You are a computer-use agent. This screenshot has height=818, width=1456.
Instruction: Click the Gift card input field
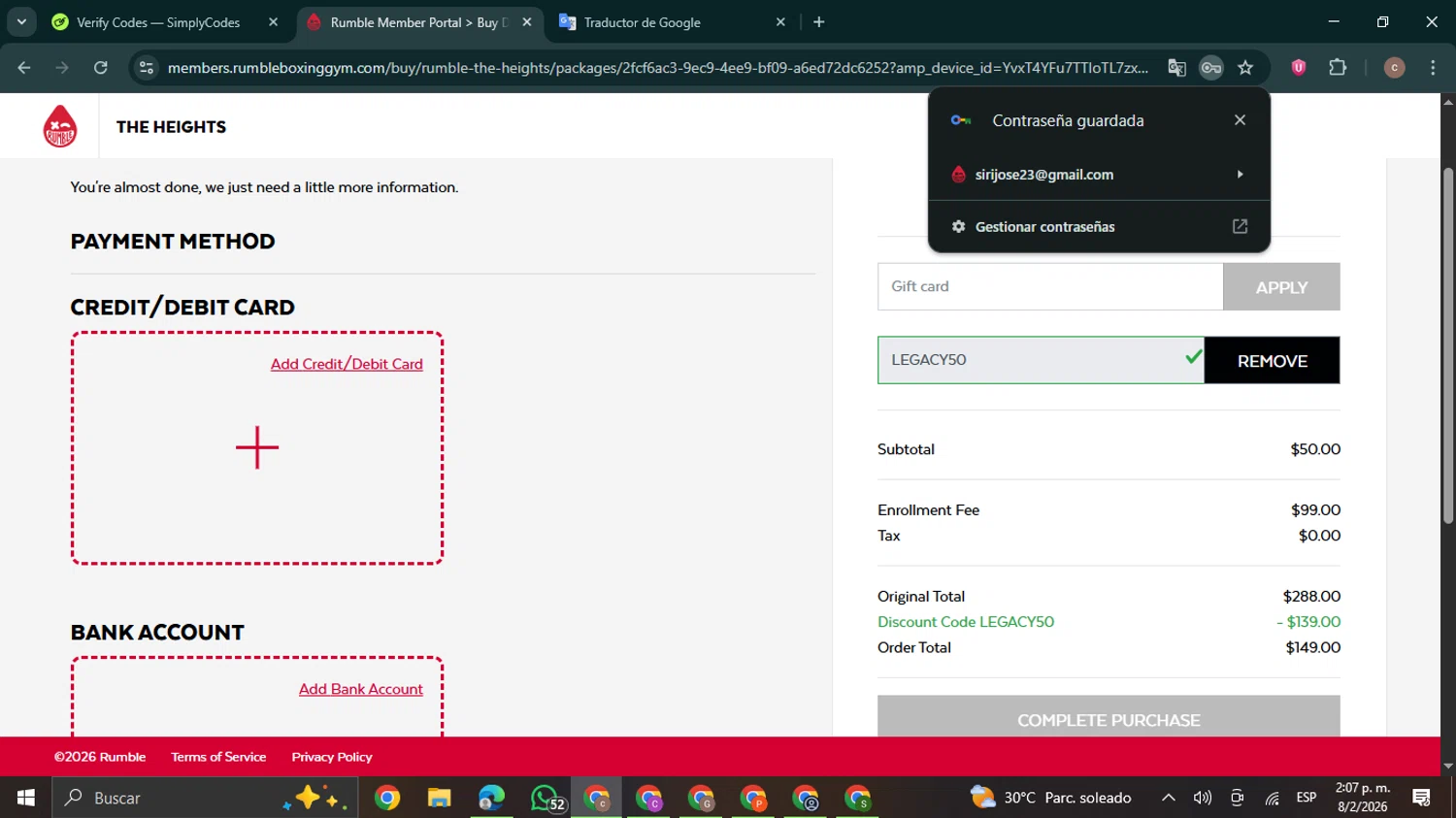(x=1050, y=286)
